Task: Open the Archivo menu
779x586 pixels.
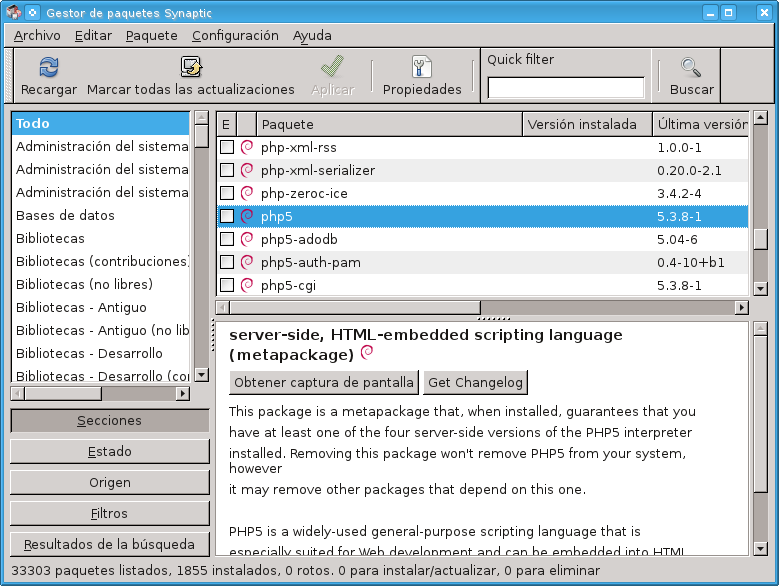Action: click(x=37, y=36)
